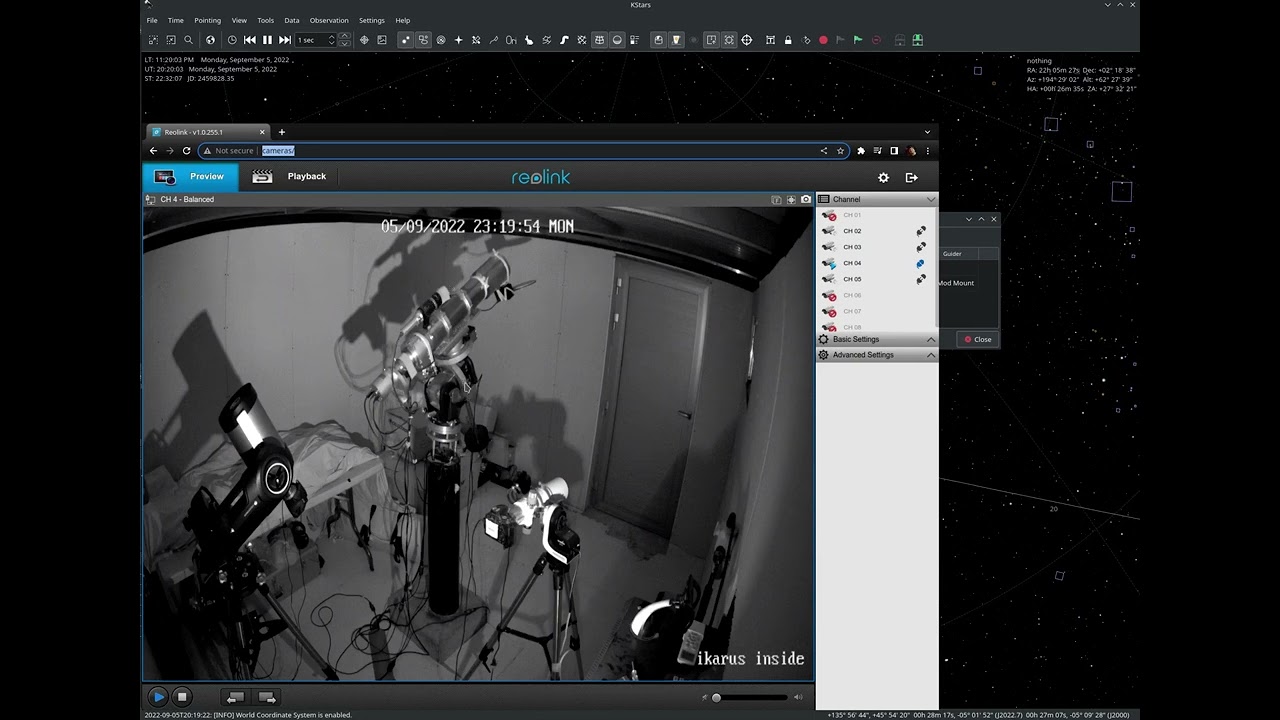Toggle Milky Way curve display
Image resolution: width=1280 pixels, height=720 pixels.
pyautogui.click(x=564, y=40)
